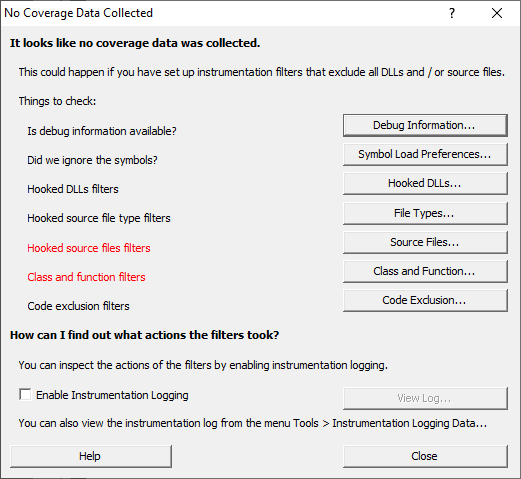521x479 pixels.
Task: Click the 'Code exclusion filters' label
Action: coord(78,306)
